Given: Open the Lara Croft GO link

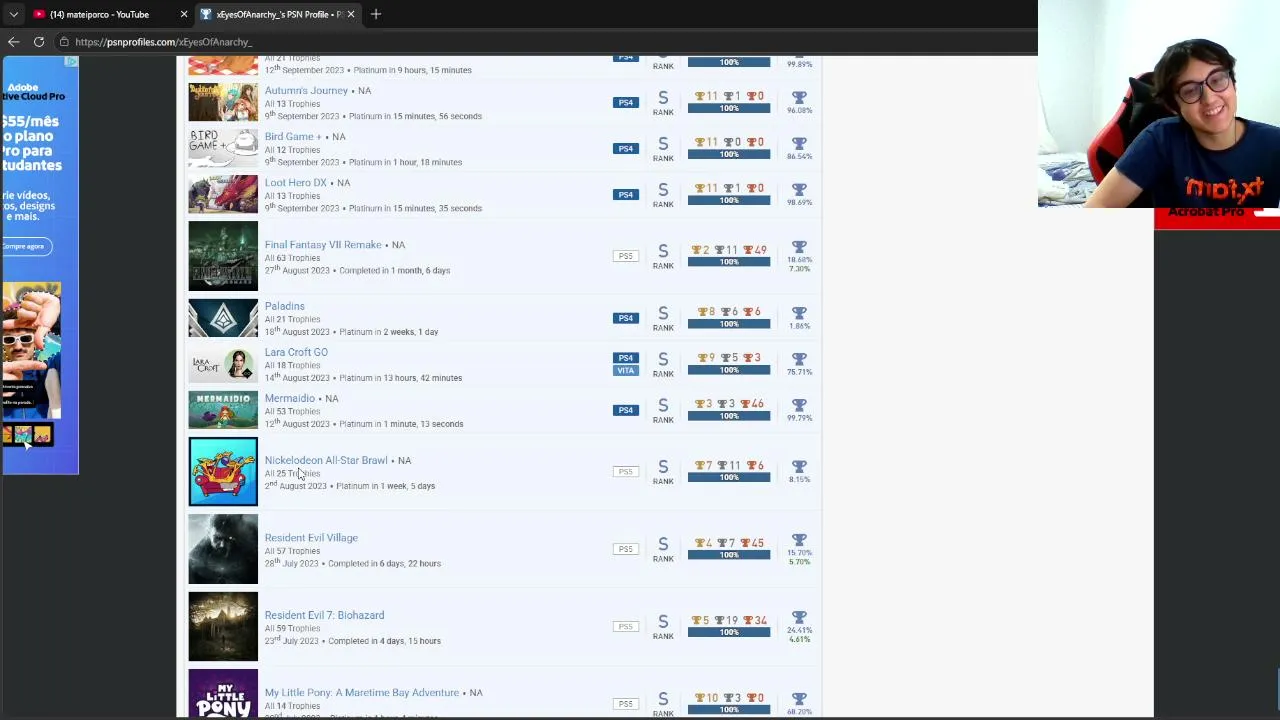Looking at the screenshot, I should click(x=296, y=353).
